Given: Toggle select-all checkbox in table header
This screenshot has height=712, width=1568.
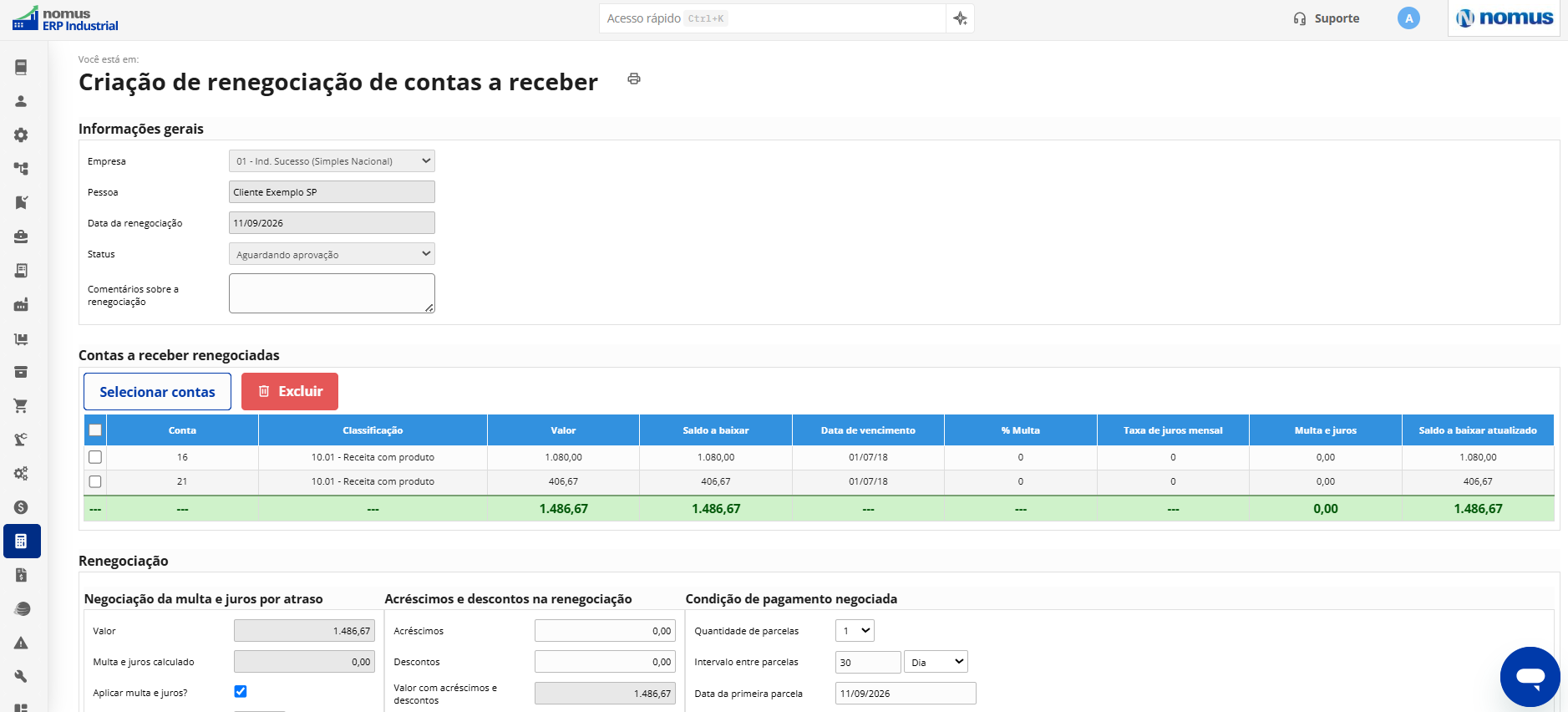Looking at the screenshot, I should pos(95,430).
